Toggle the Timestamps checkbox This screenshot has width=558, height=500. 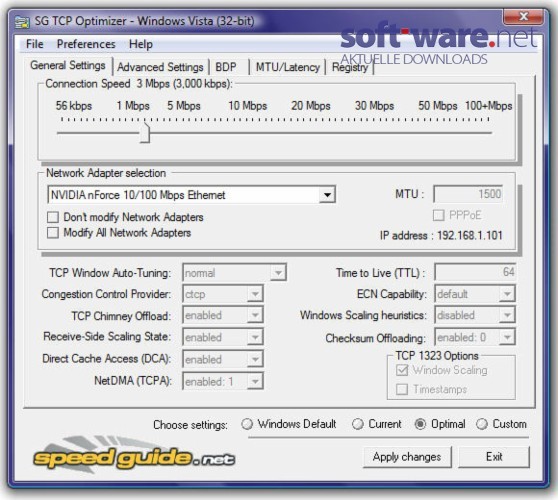402,389
